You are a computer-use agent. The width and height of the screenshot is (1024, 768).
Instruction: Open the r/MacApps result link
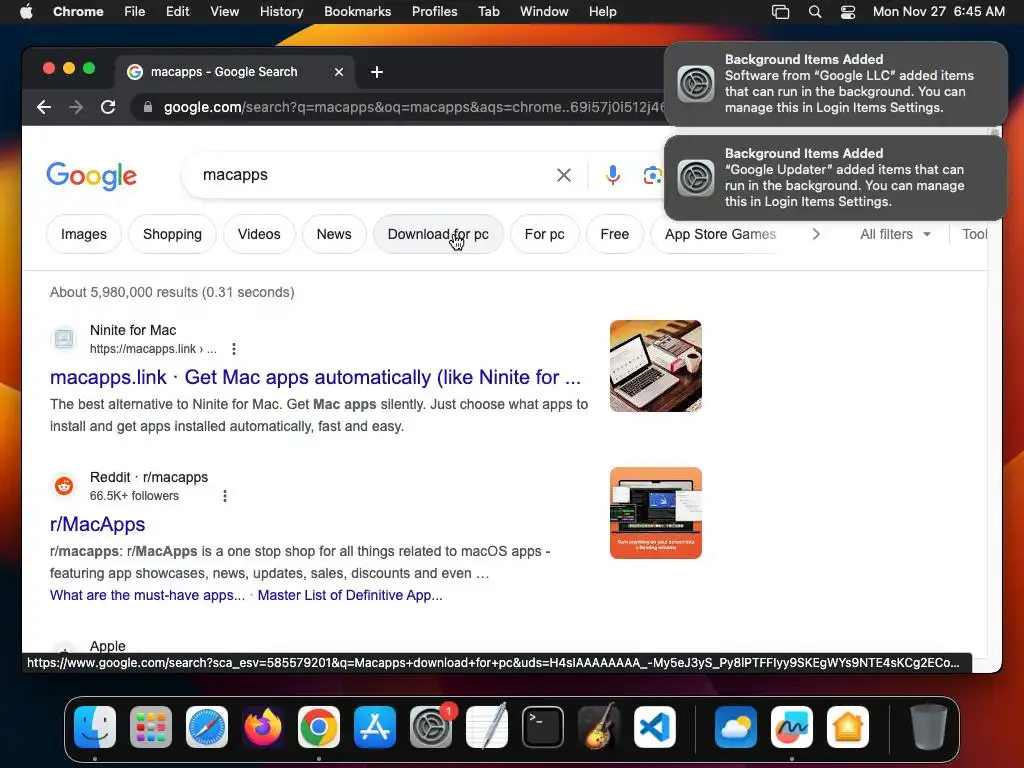click(x=97, y=524)
